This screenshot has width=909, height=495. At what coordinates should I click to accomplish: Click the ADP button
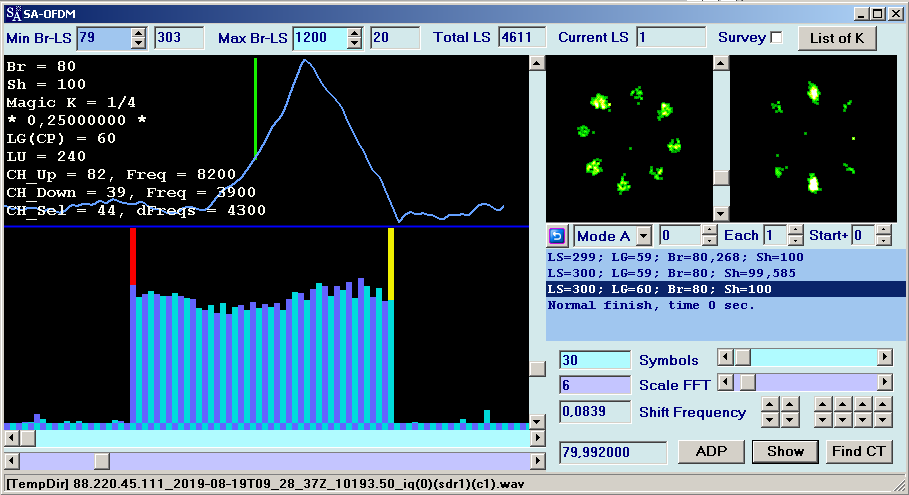pyautogui.click(x=711, y=452)
